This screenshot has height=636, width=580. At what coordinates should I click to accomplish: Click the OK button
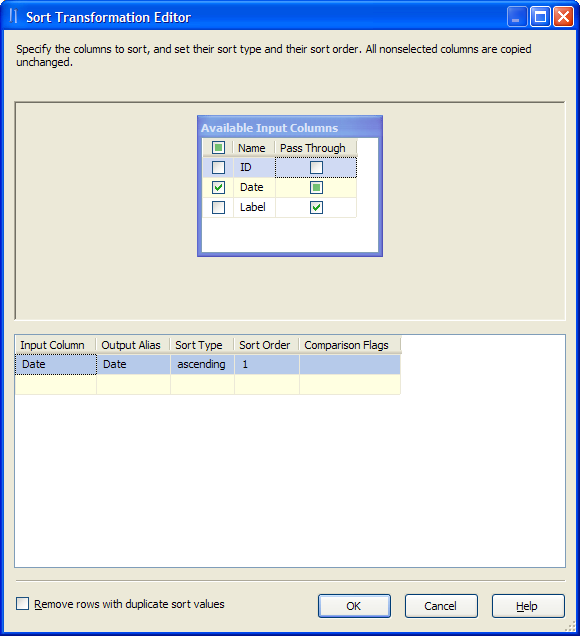click(354, 606)
